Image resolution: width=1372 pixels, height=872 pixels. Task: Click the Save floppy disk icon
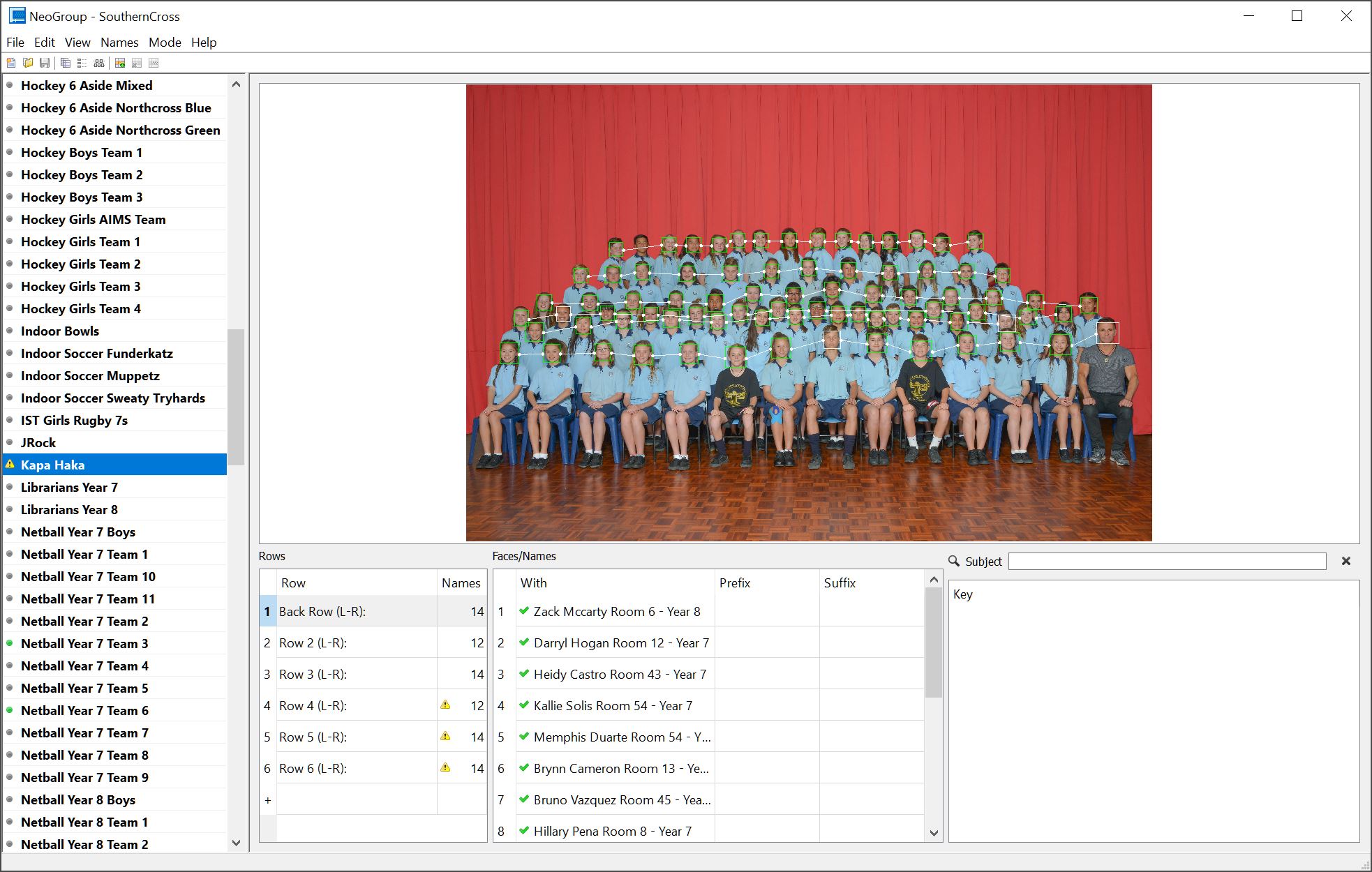pos(45,63)
